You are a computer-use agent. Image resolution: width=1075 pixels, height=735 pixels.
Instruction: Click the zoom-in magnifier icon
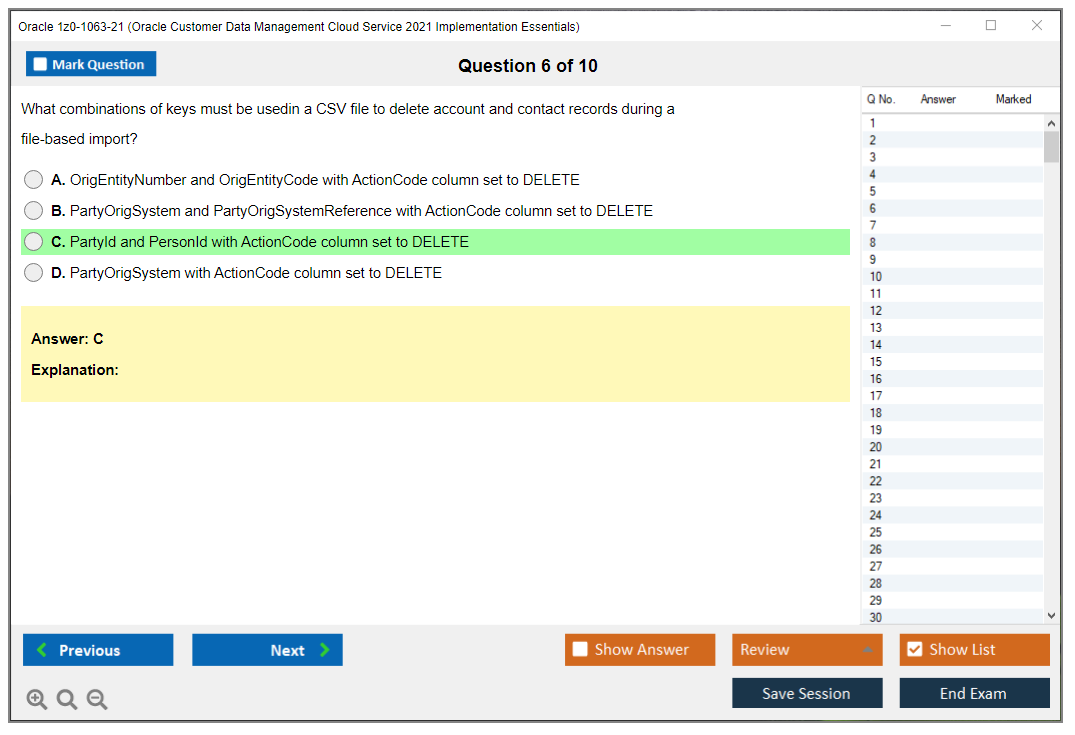click(37, 699)
